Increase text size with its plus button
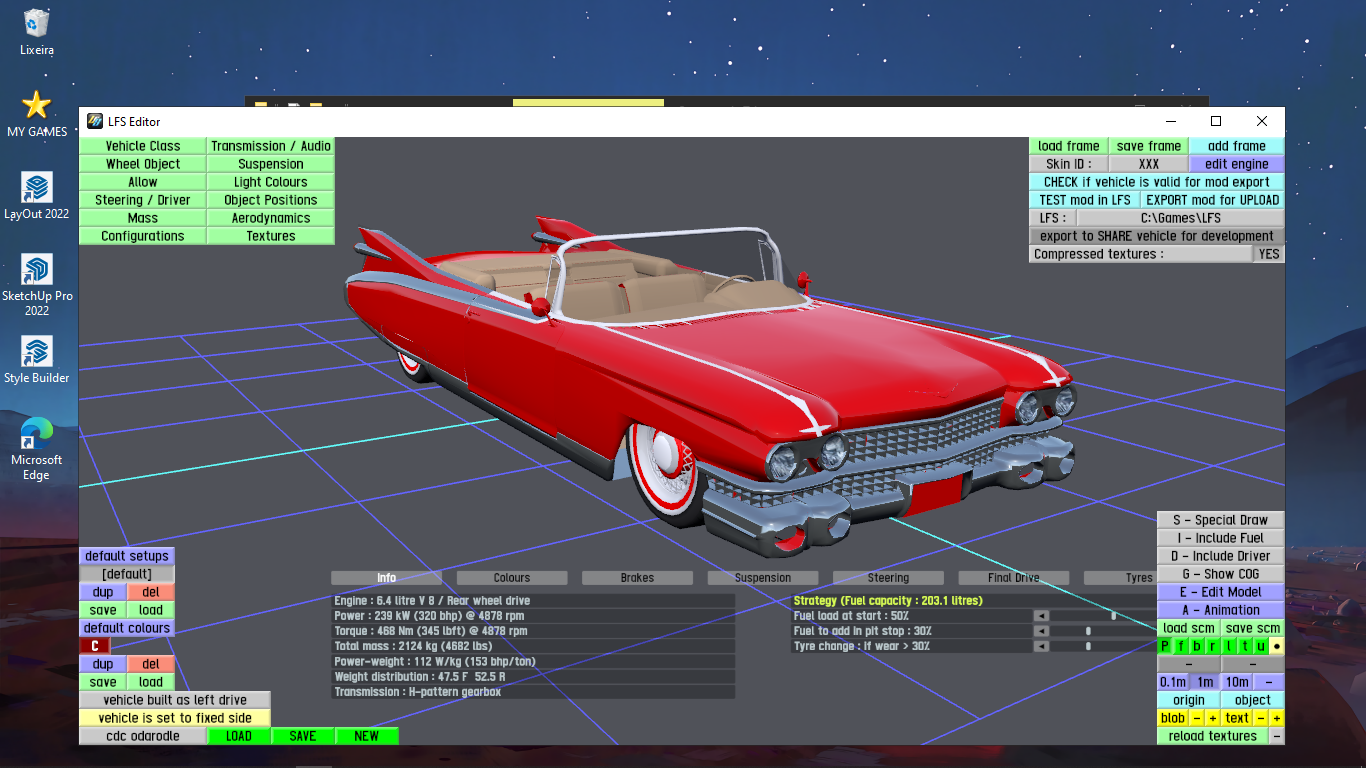Viewport: 1366px width, 768px height. tap(1277, 718)
